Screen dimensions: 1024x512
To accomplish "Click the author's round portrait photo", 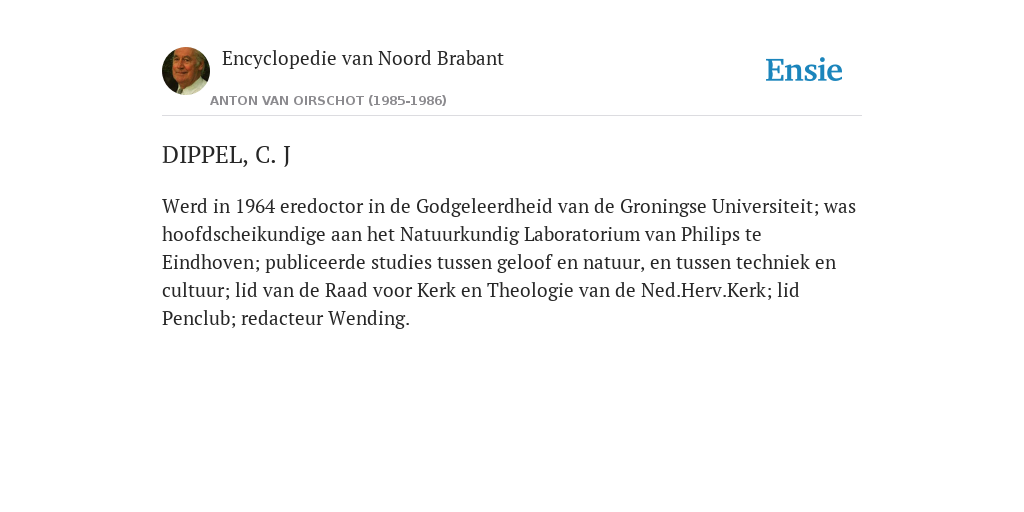I will (186, 71).
